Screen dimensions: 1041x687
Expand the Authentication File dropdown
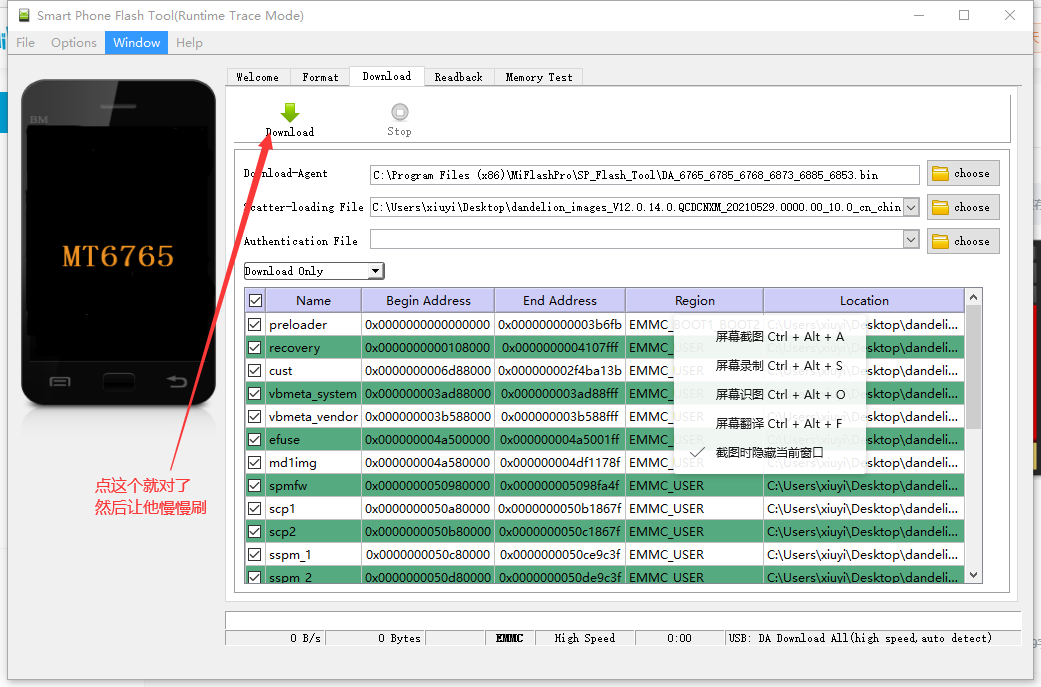pos(912,239)
